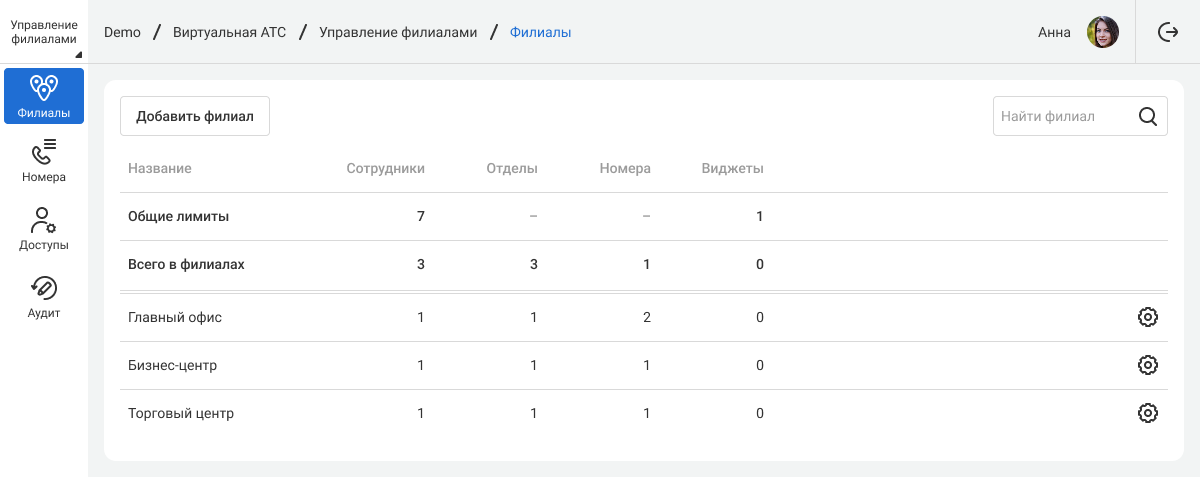
Task: Open the Аудит section in sidebar
Action: click(x=44, y=297)
